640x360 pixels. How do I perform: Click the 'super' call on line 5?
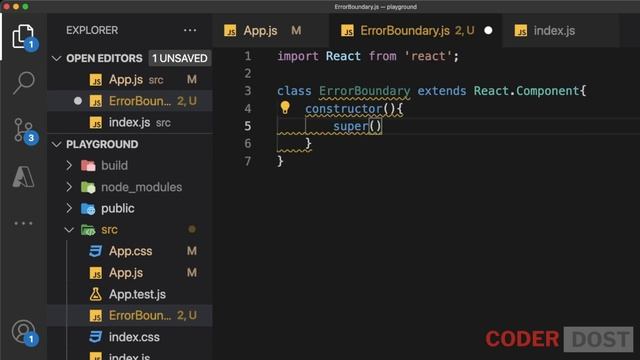point(351,126)
